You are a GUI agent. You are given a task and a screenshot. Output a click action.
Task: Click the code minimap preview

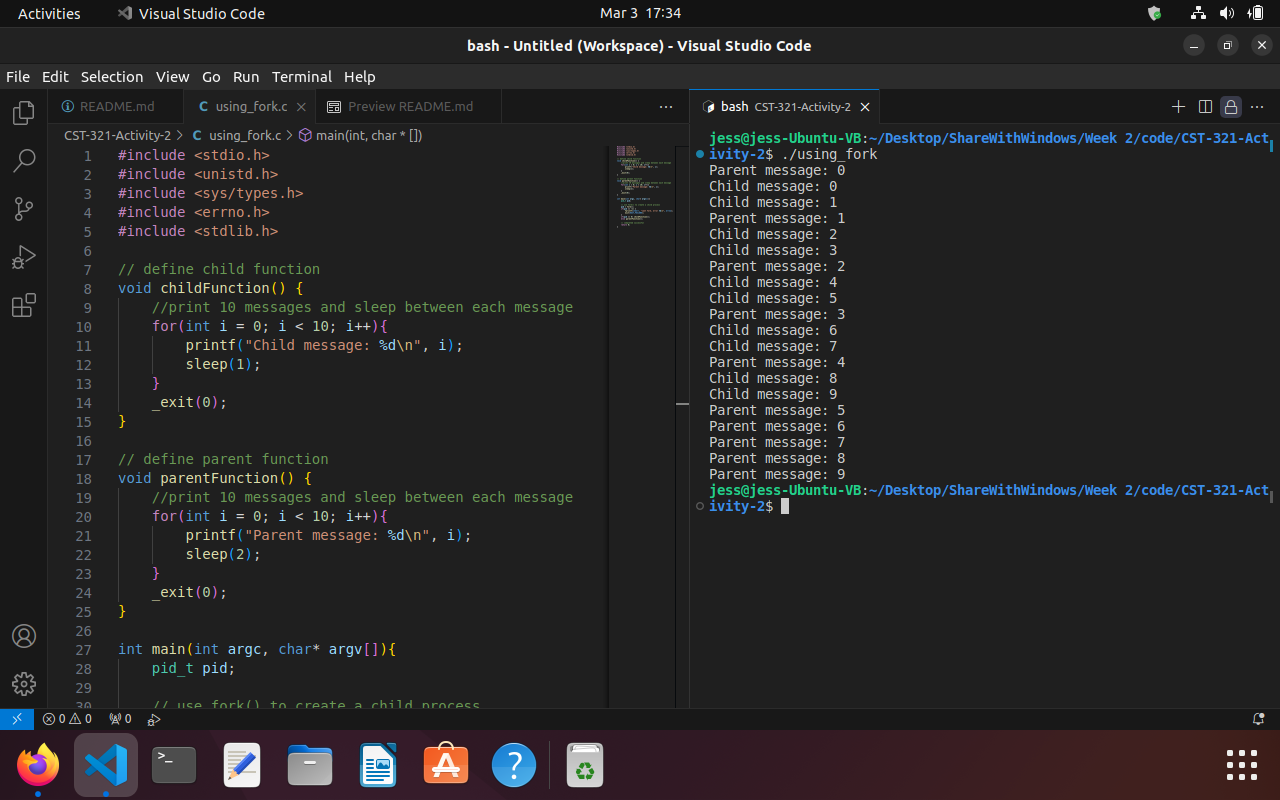(x=643, y=187)
